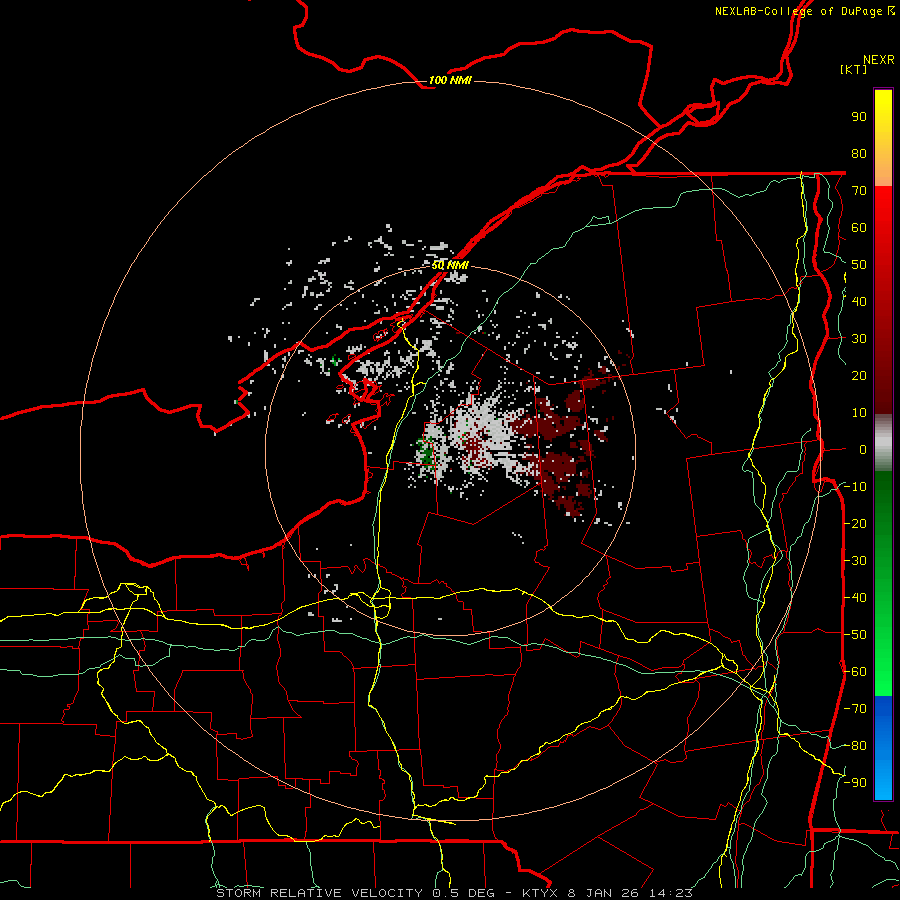The width and height of the screenshot is (900, 900).
Task: Click the 60 value on the velocity scale
Action: [x=859, y=228]
